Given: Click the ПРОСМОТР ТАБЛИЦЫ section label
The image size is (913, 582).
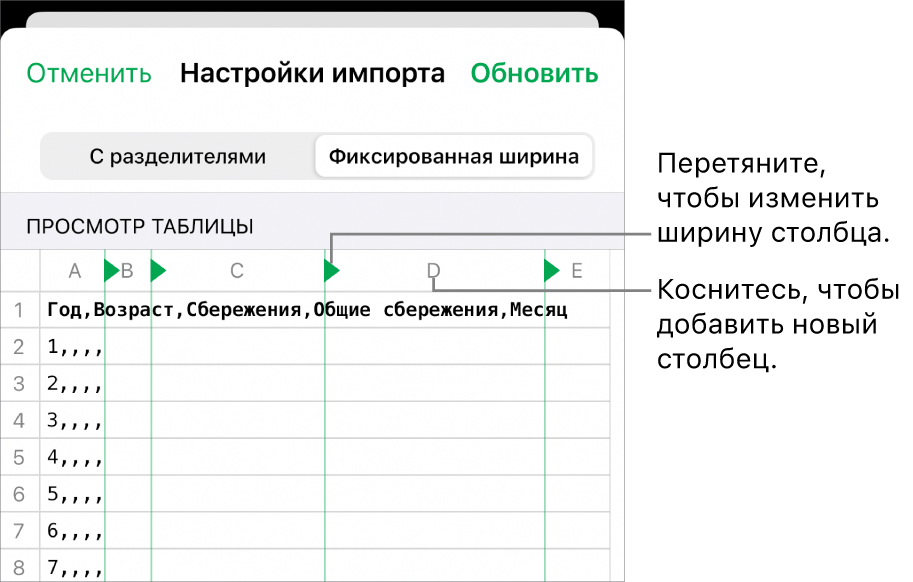Looking at the screenshot, I should [140, 226].
